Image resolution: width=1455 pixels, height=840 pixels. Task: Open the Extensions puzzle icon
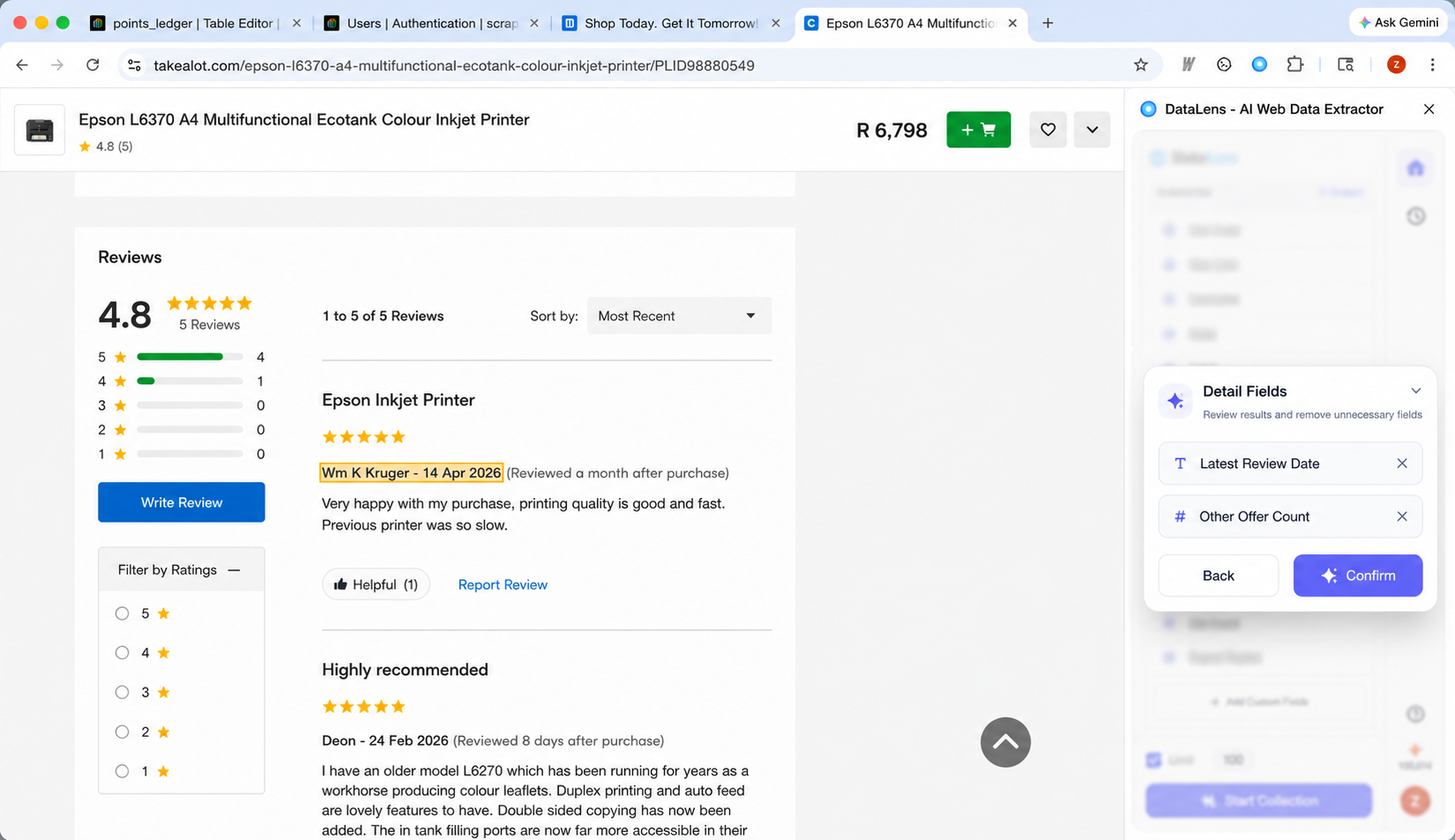coord(1295,64)
